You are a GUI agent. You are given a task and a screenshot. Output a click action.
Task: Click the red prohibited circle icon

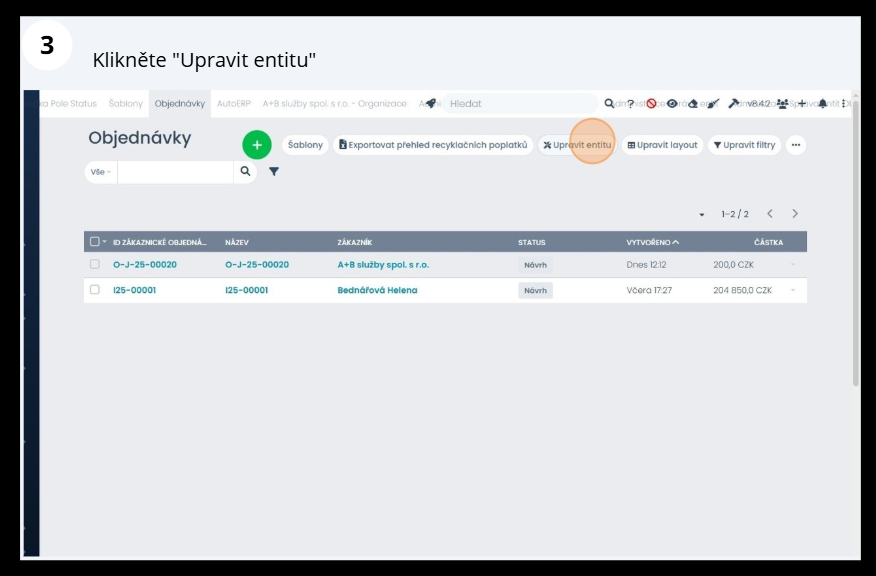pyautogui.click(x=651, y=103)
